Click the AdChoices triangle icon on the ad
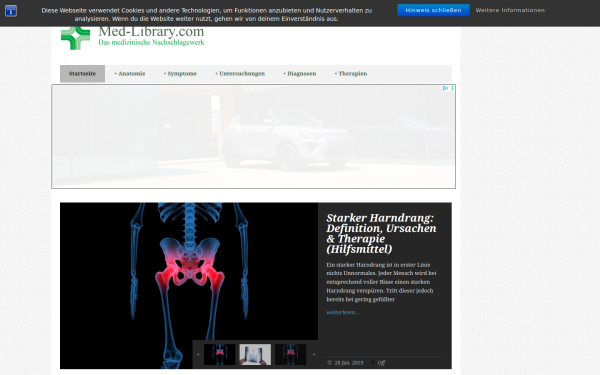 445,88
